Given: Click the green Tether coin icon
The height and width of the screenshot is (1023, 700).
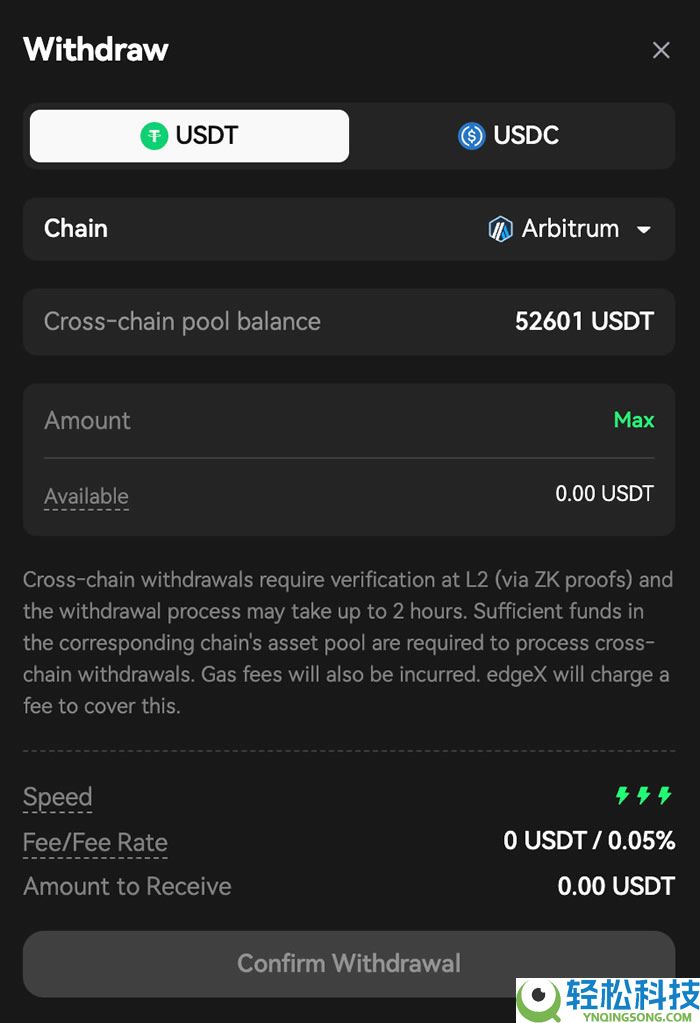Looking at the screenshot, I should pyautogui.click(x=154, y=136).
